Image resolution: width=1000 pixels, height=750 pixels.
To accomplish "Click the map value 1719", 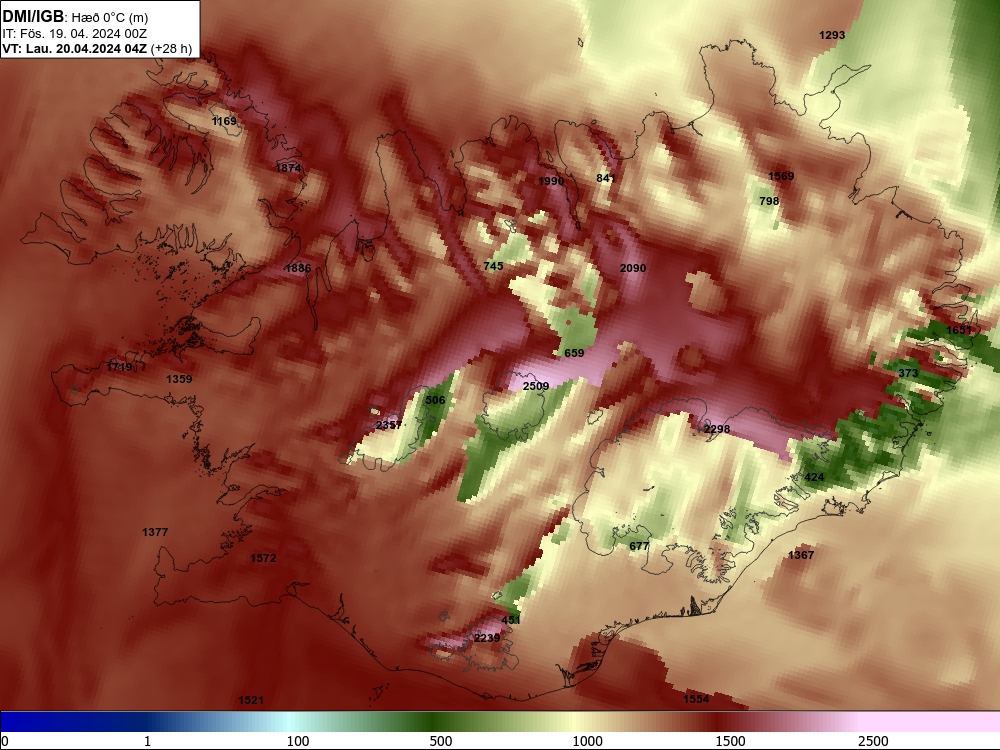I will (x=119, y=367).
